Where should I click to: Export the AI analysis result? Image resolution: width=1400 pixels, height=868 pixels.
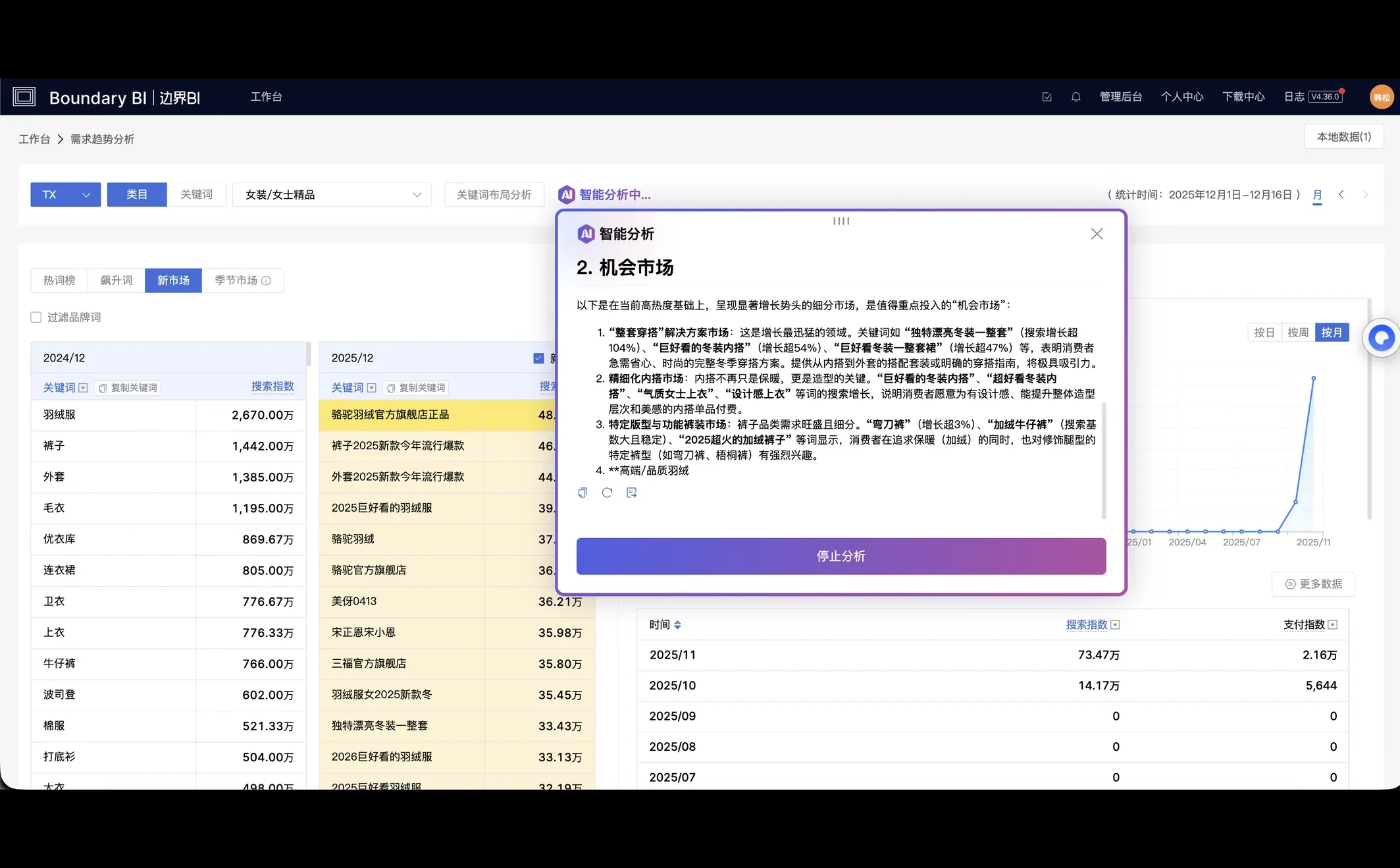coord(632,493)
